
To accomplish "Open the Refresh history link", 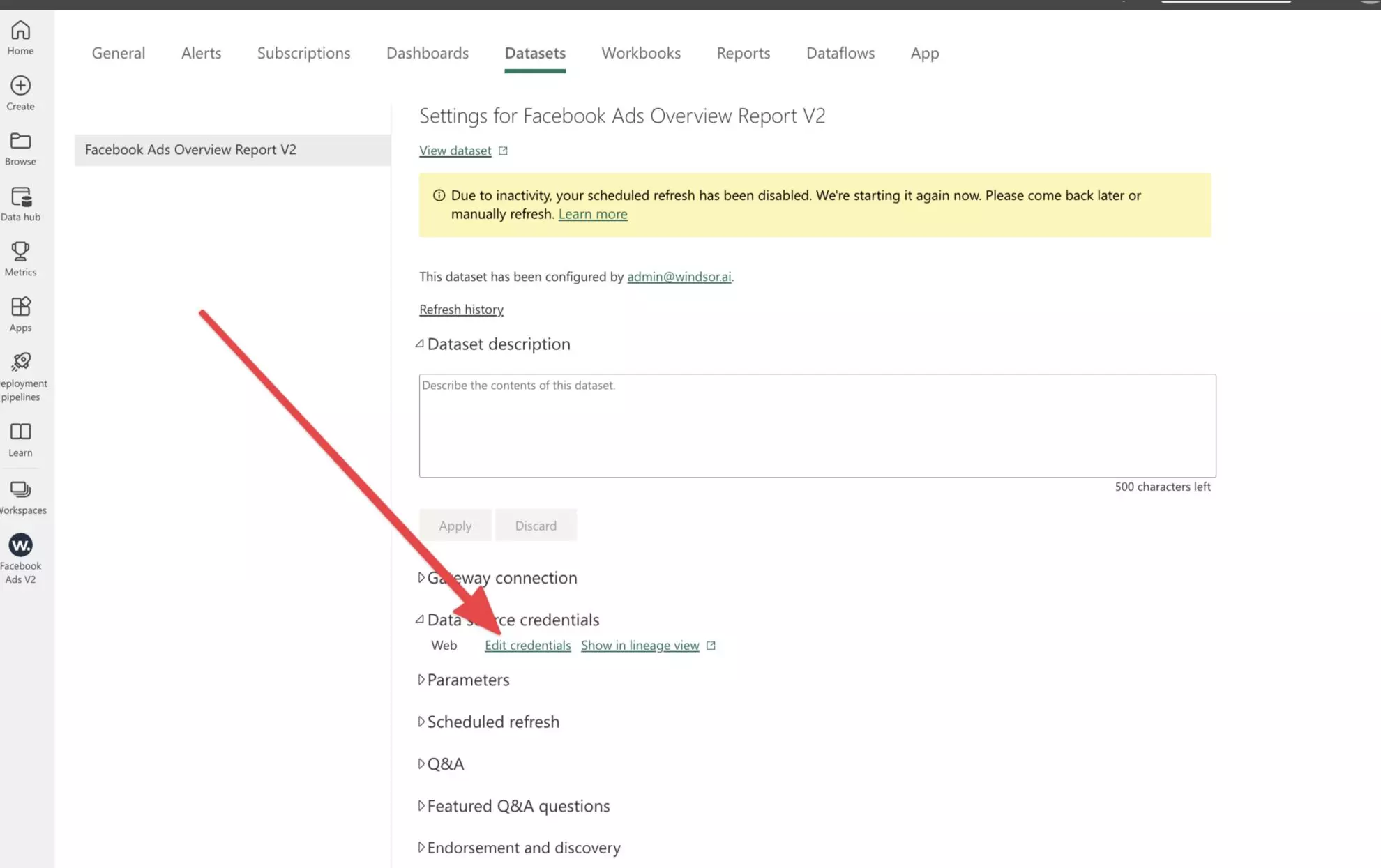I will (x=461, y=310).
